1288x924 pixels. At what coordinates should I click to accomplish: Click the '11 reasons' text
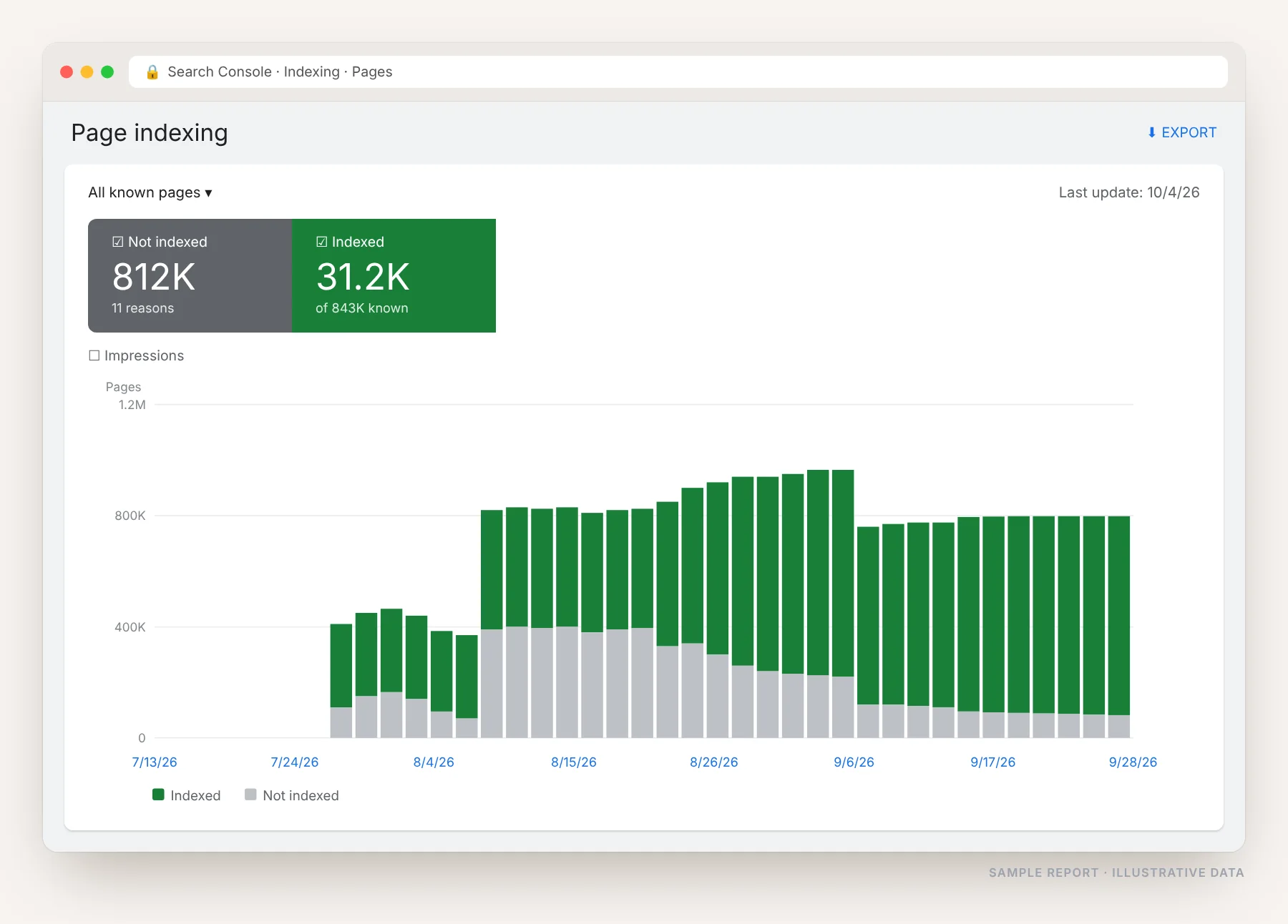142,308
